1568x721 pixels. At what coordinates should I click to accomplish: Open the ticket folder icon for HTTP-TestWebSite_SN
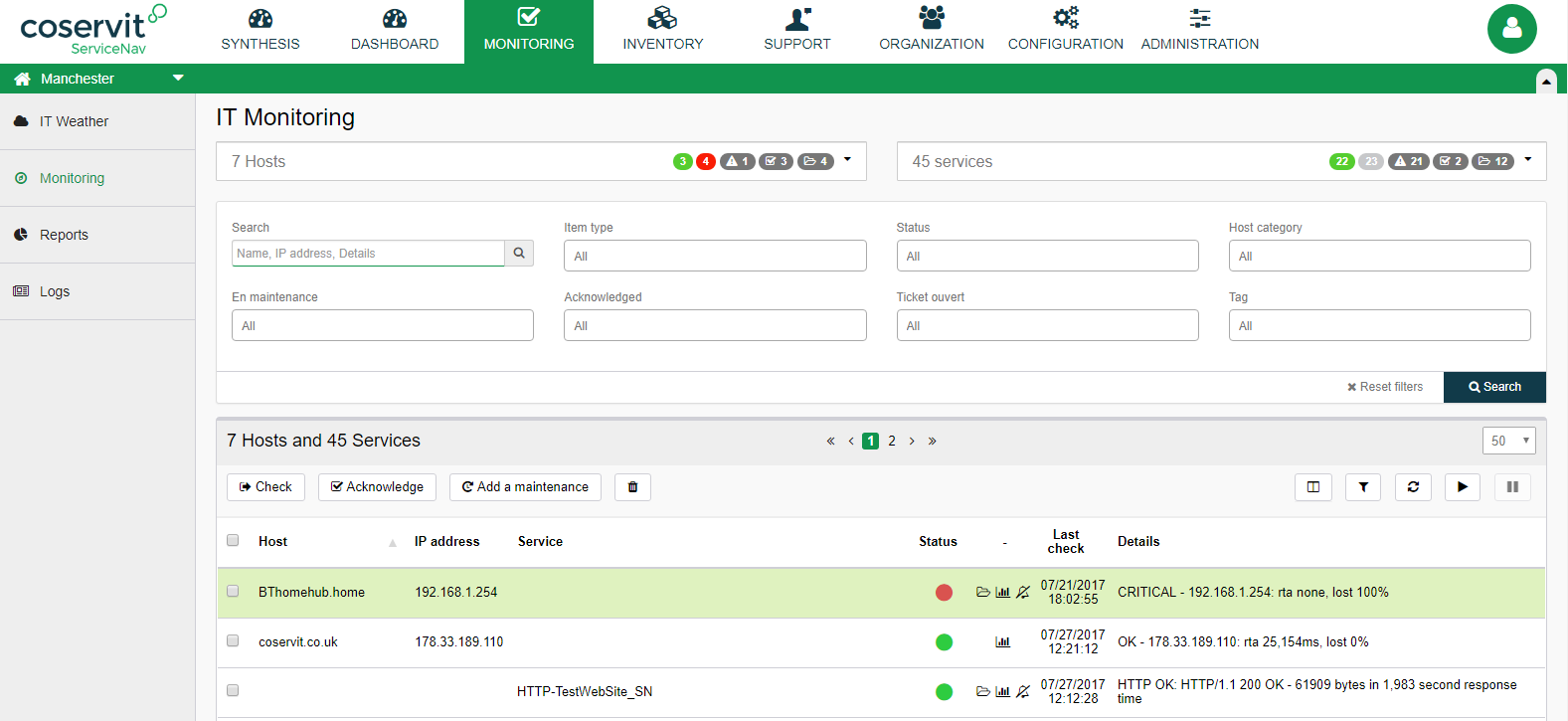983,691
